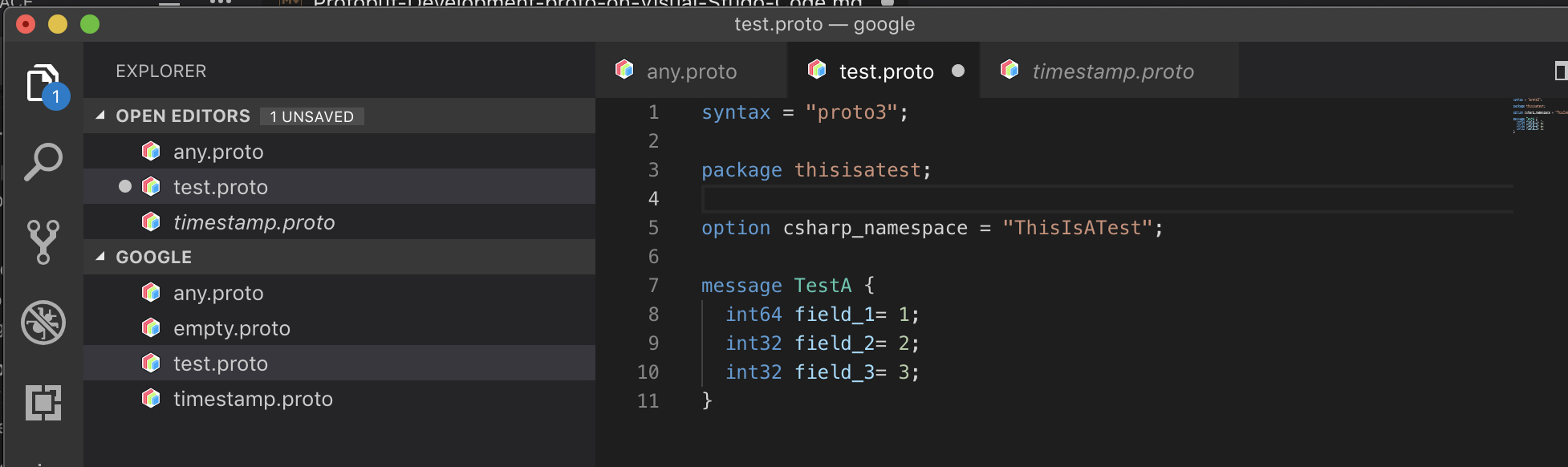Open the Source Control view icon
Image resolution: width=1568 pixels, height=467 pixels.
pos(43,242)
